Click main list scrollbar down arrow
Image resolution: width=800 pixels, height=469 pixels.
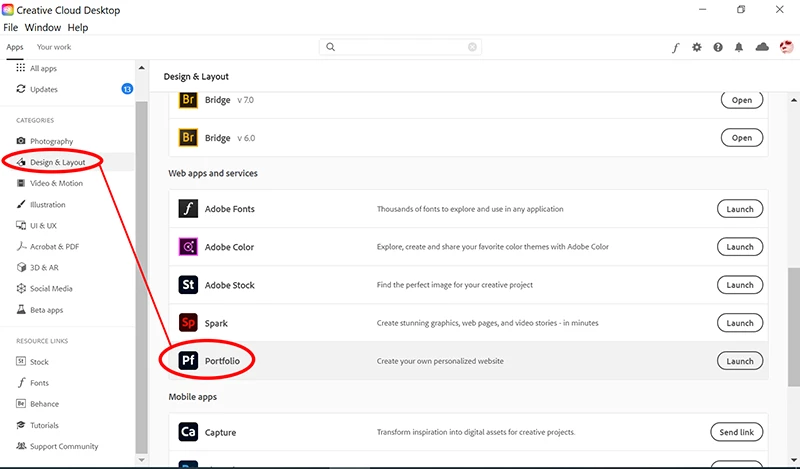[x=794, y=460]
